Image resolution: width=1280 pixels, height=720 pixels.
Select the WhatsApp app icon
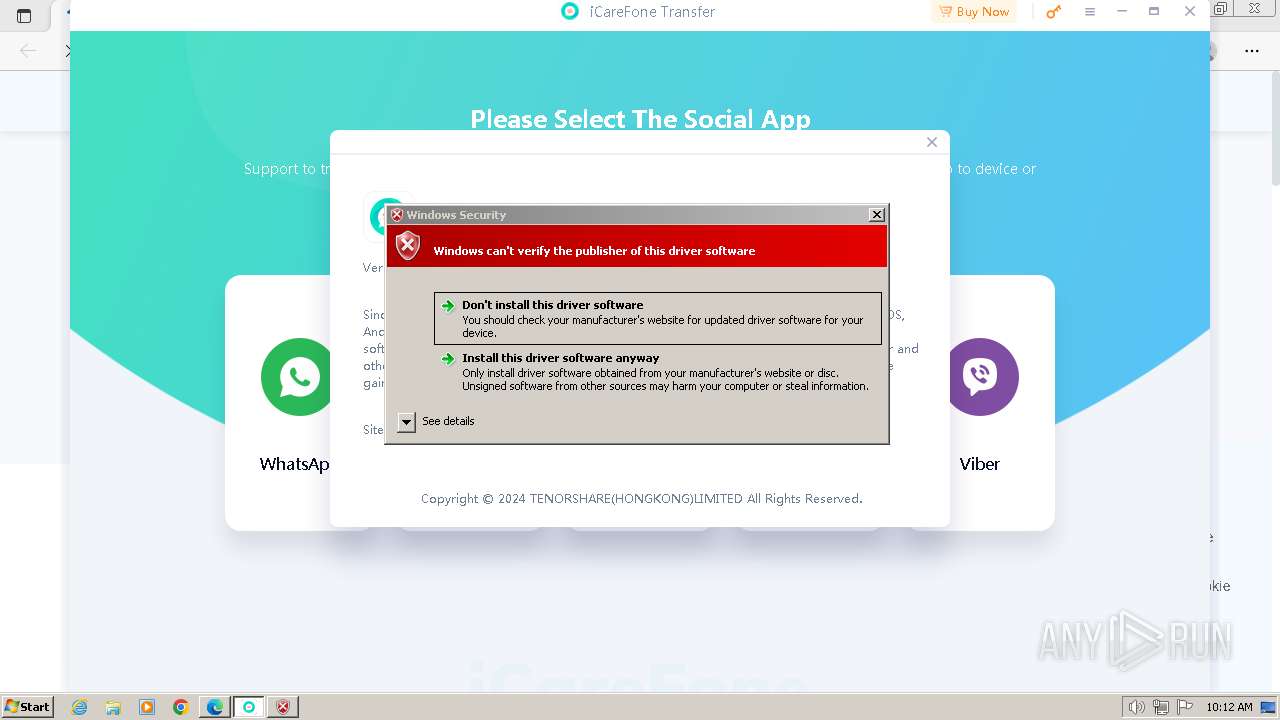coord(297,377)
